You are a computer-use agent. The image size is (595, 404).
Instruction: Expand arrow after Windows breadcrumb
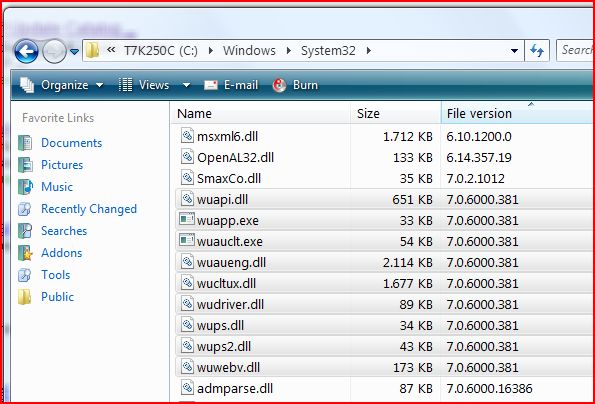coord(289,50)
